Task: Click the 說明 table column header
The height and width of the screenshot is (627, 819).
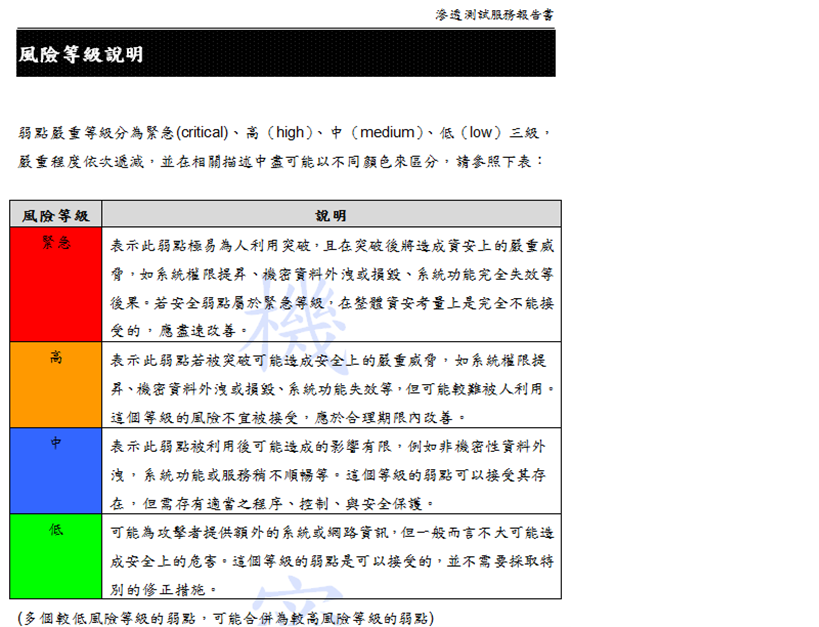Action: (x=331, y=215)
